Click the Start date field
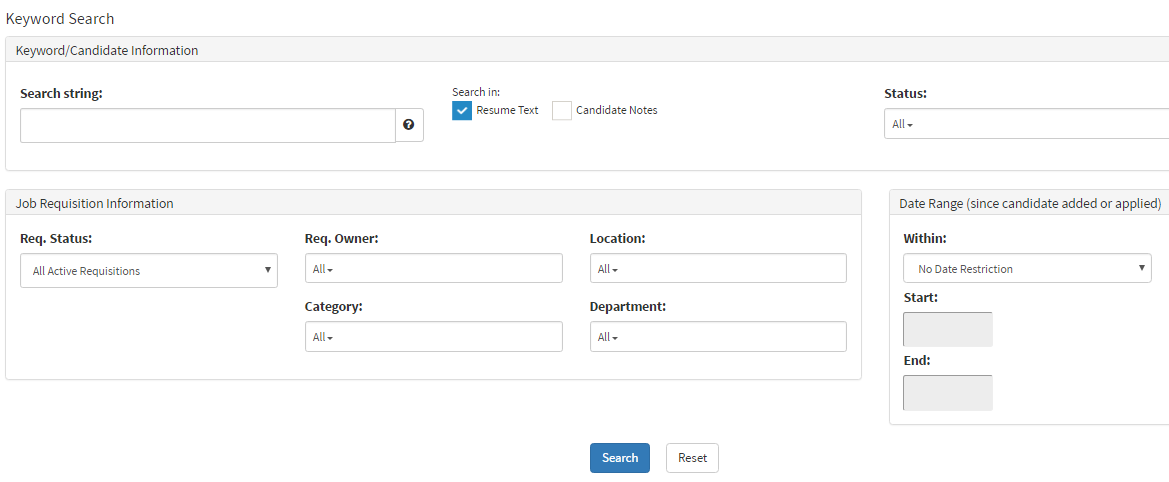This screenshot has height=482, width=1169. tap(947, 329)
